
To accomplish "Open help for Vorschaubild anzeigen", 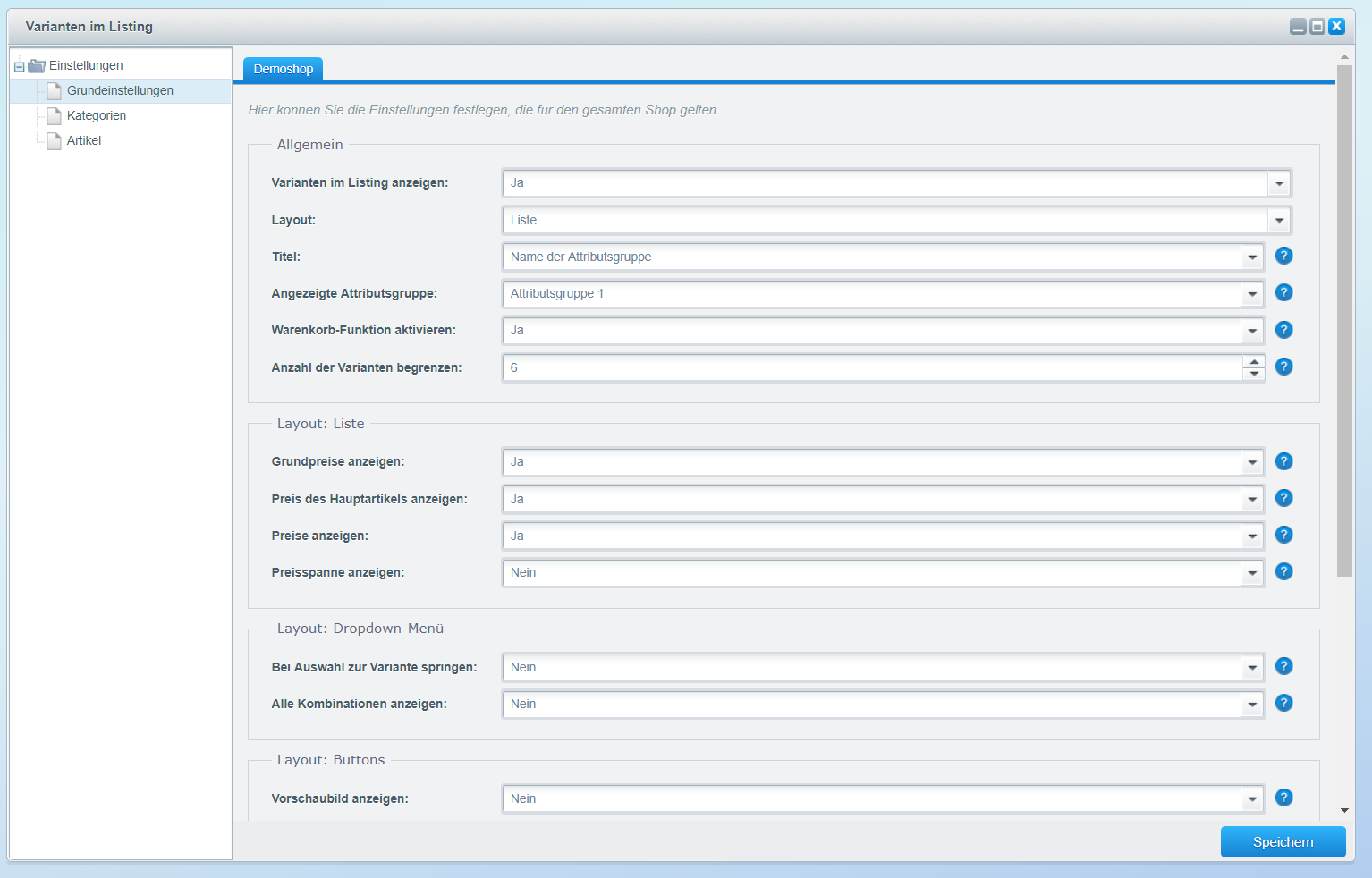I will pos(1283,798).
